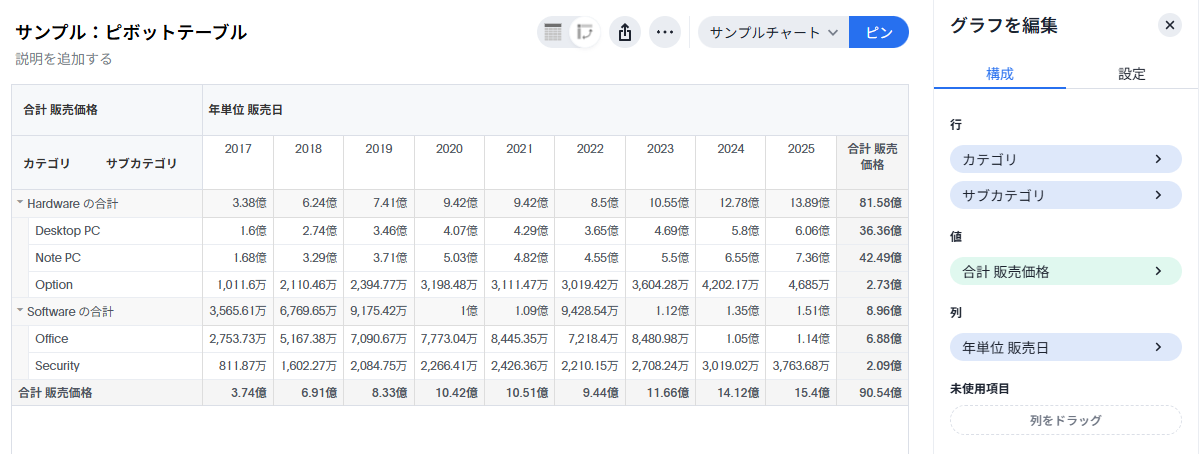Click the サブカテゴリ column header
Screen dimensions: 1201x454
[141, 163]
